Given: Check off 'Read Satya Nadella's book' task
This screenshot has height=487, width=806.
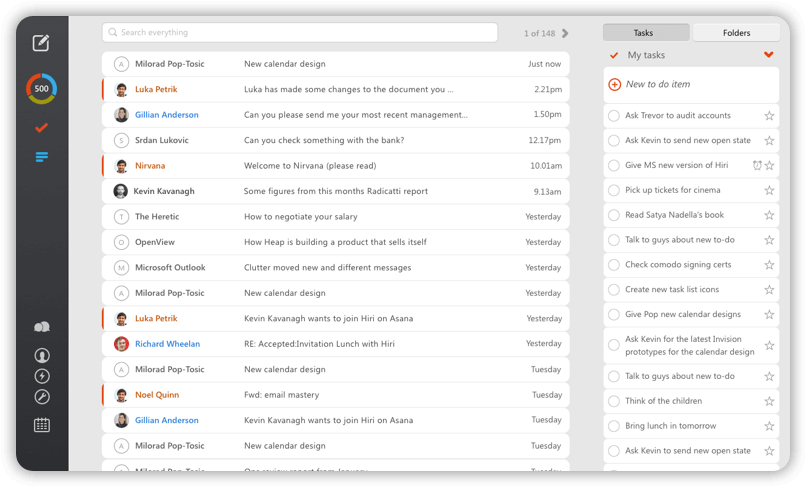Looking at the screenshot, I should 614,215.
